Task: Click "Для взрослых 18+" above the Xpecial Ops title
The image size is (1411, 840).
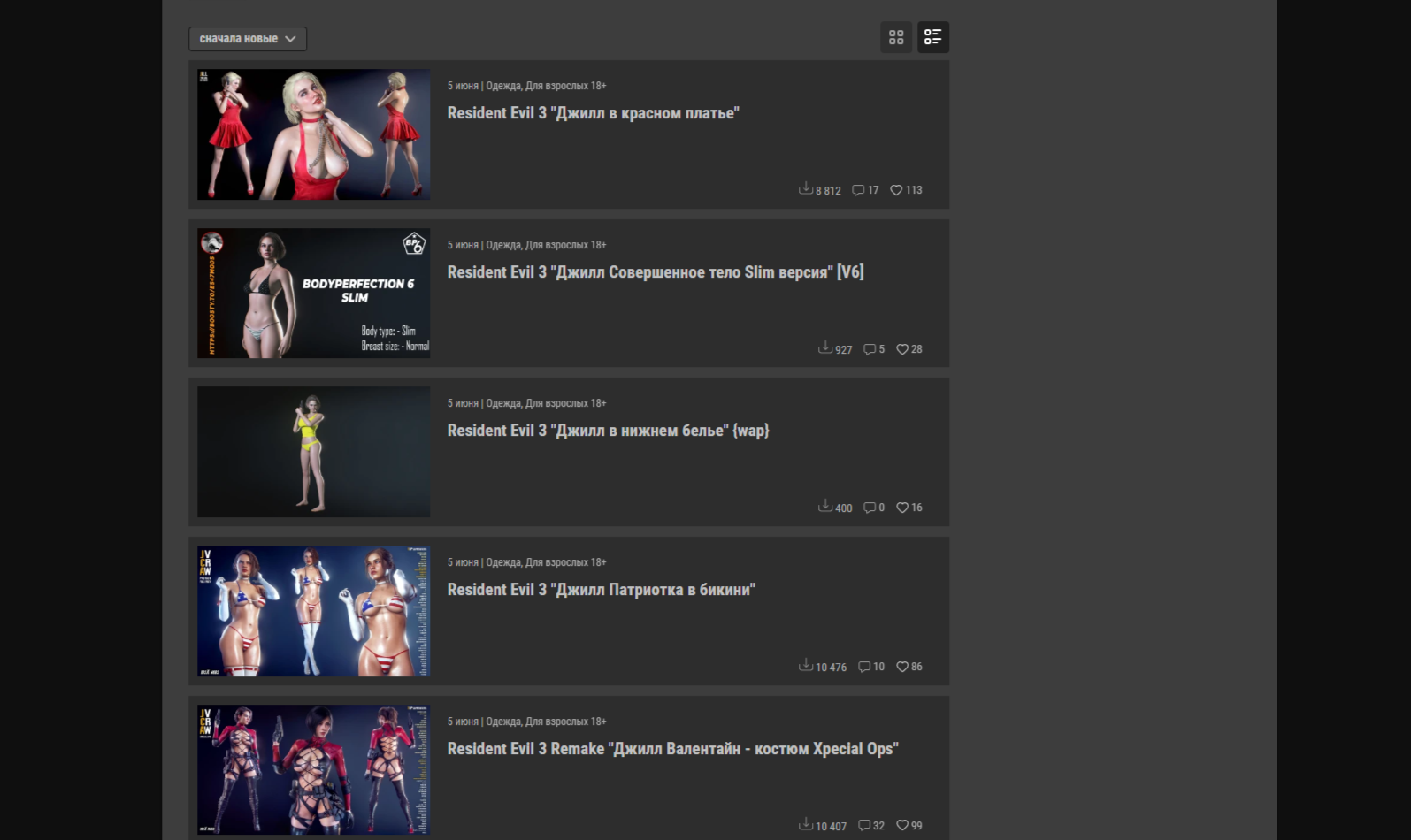Action: pyautogui.click(x=566, y=722)
